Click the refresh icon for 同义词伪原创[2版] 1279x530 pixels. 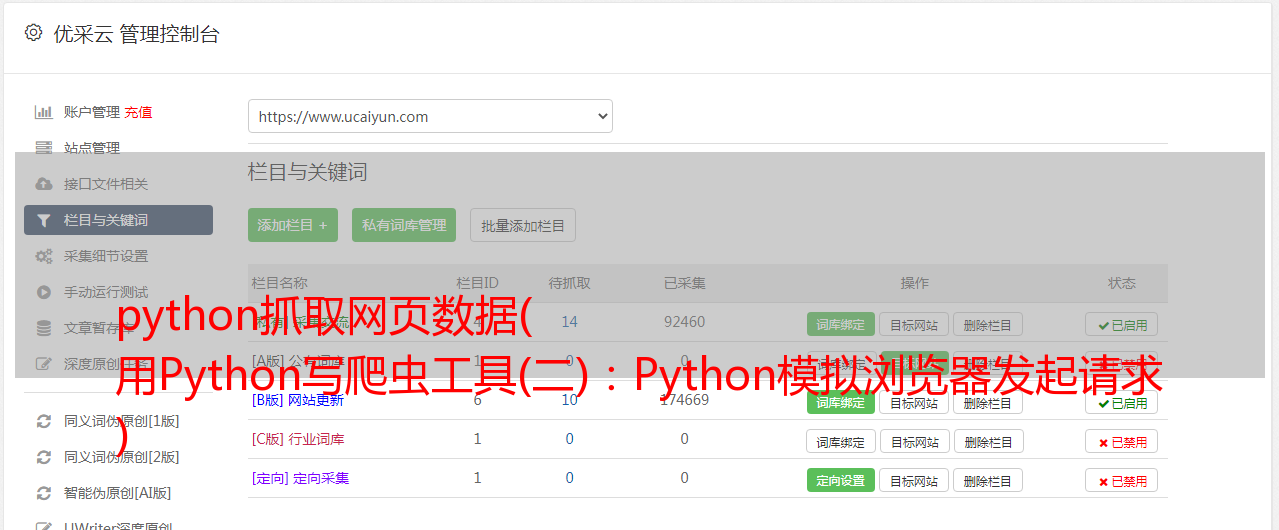43,457
